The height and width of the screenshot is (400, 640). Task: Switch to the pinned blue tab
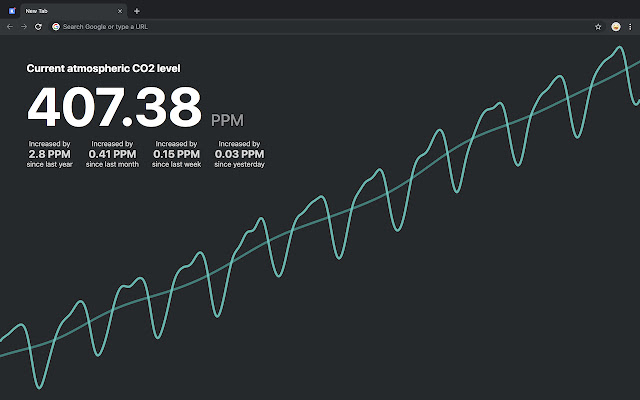click(11, 10)
